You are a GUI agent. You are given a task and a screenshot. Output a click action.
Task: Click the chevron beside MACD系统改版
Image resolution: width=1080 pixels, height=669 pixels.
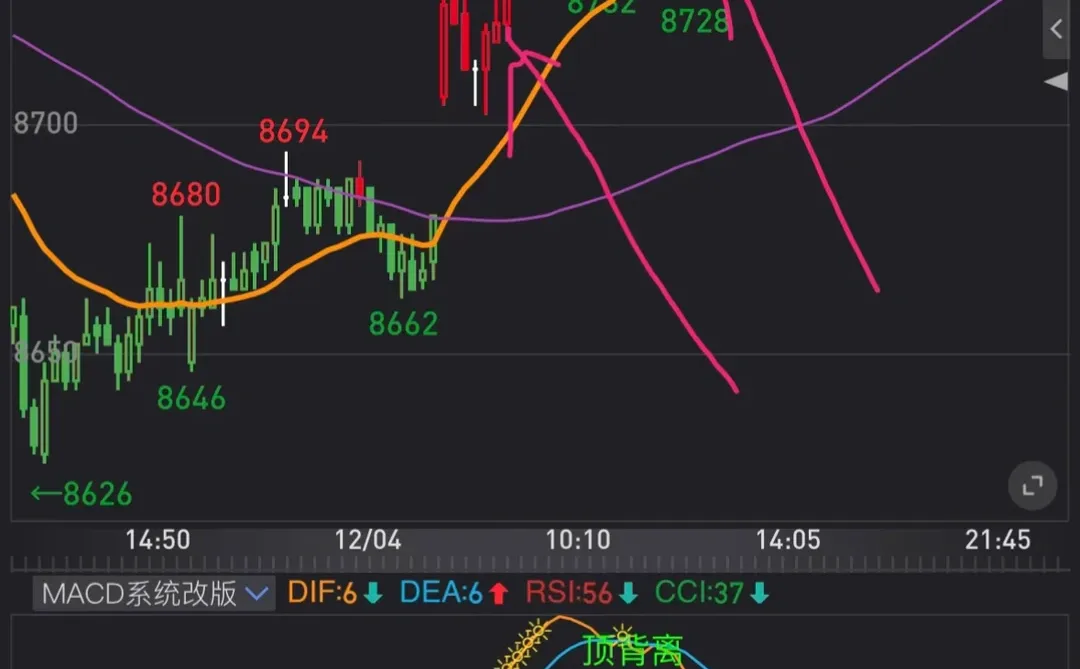(x=256, y=593)
